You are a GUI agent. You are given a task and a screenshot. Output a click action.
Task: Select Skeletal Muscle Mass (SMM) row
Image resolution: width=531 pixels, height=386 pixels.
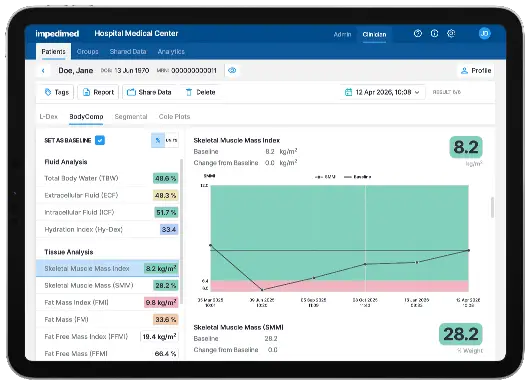107,285
